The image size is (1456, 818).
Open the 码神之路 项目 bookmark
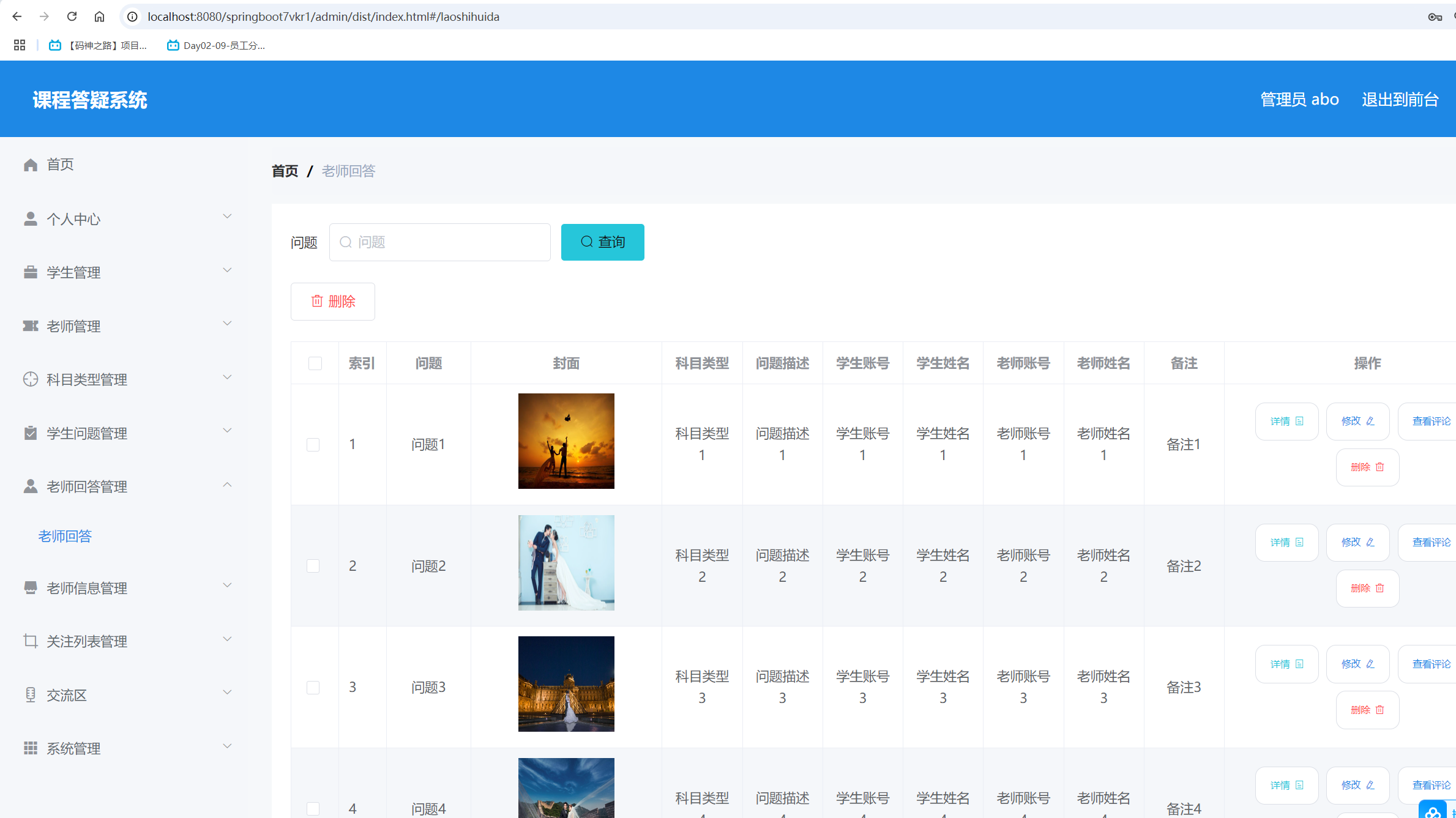[98, 45]
